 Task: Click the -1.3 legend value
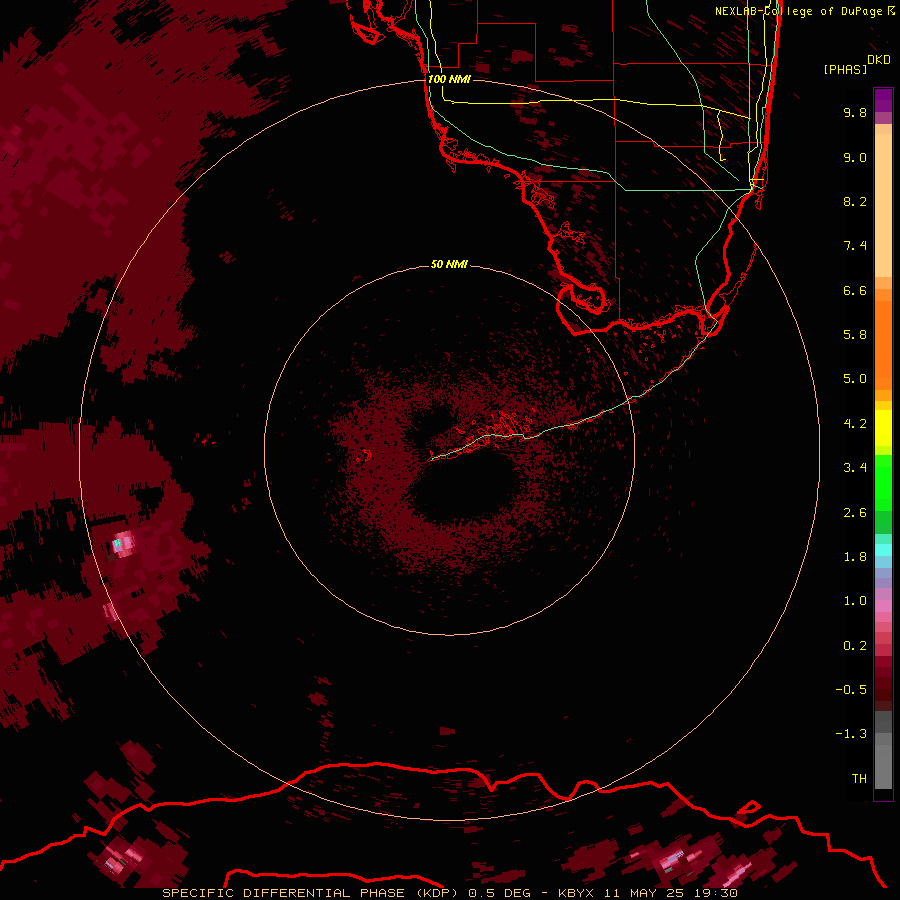851,734
